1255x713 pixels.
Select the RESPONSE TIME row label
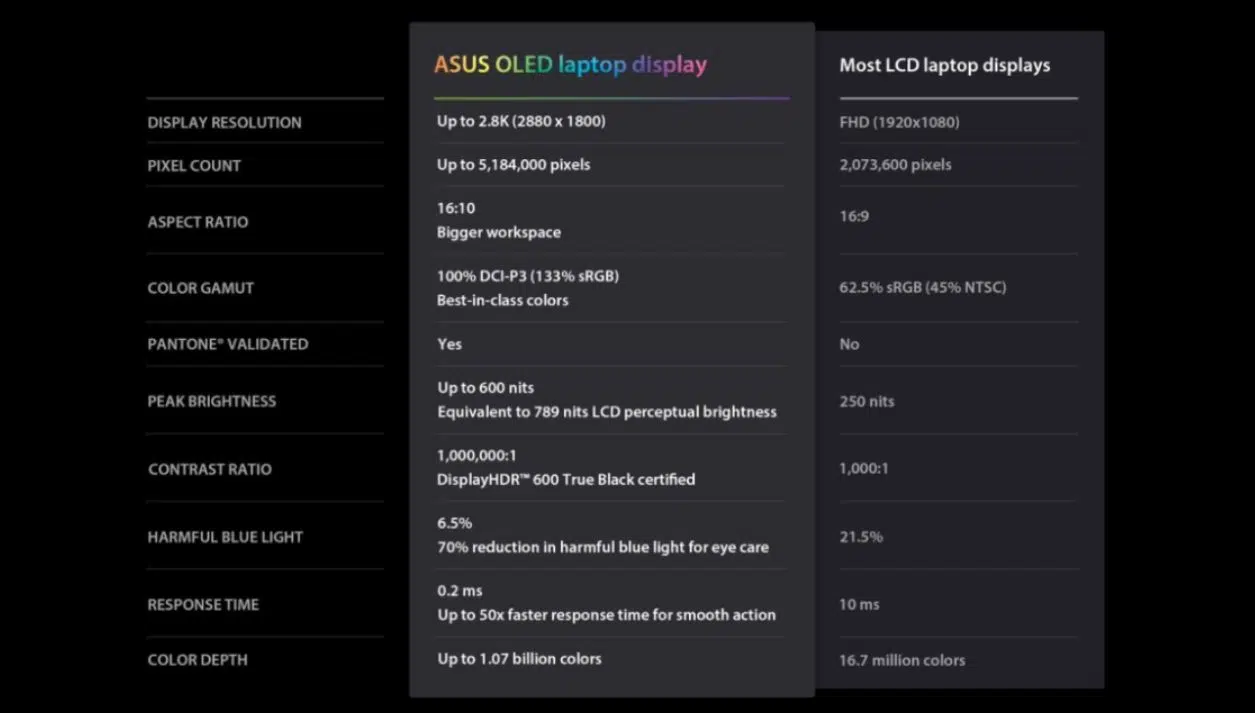tap(203, 605)
